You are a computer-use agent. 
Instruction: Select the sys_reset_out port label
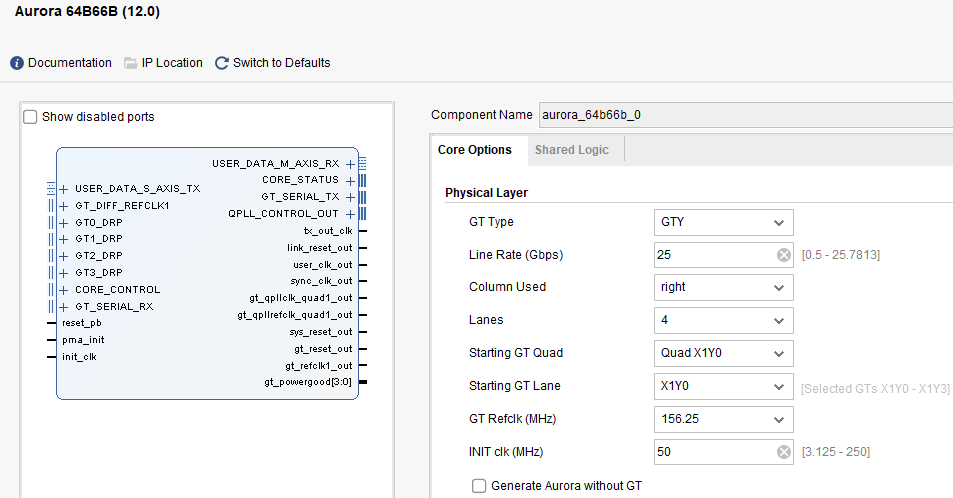[321, 332]
